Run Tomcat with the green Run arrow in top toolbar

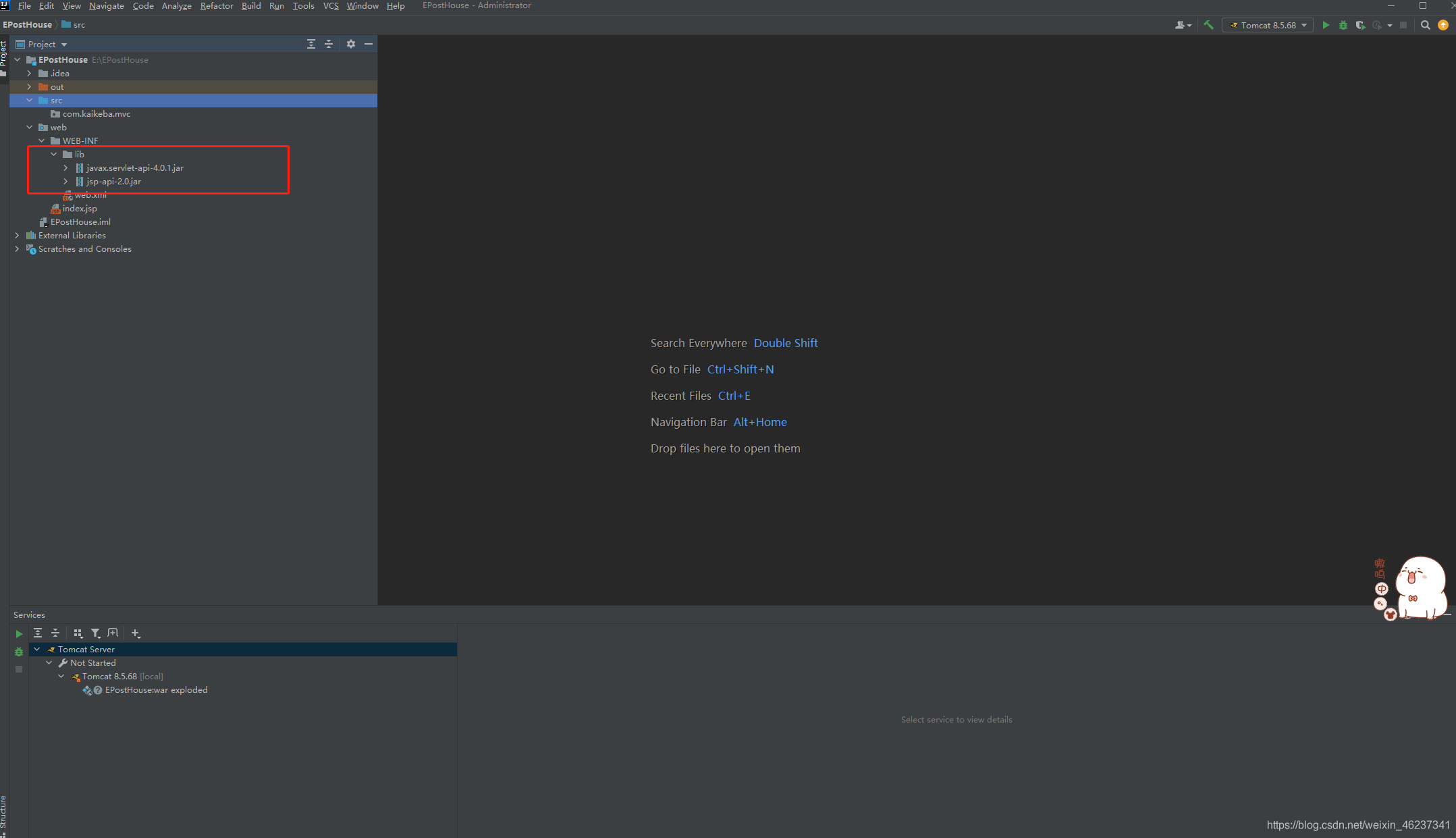coord(1326,25)
